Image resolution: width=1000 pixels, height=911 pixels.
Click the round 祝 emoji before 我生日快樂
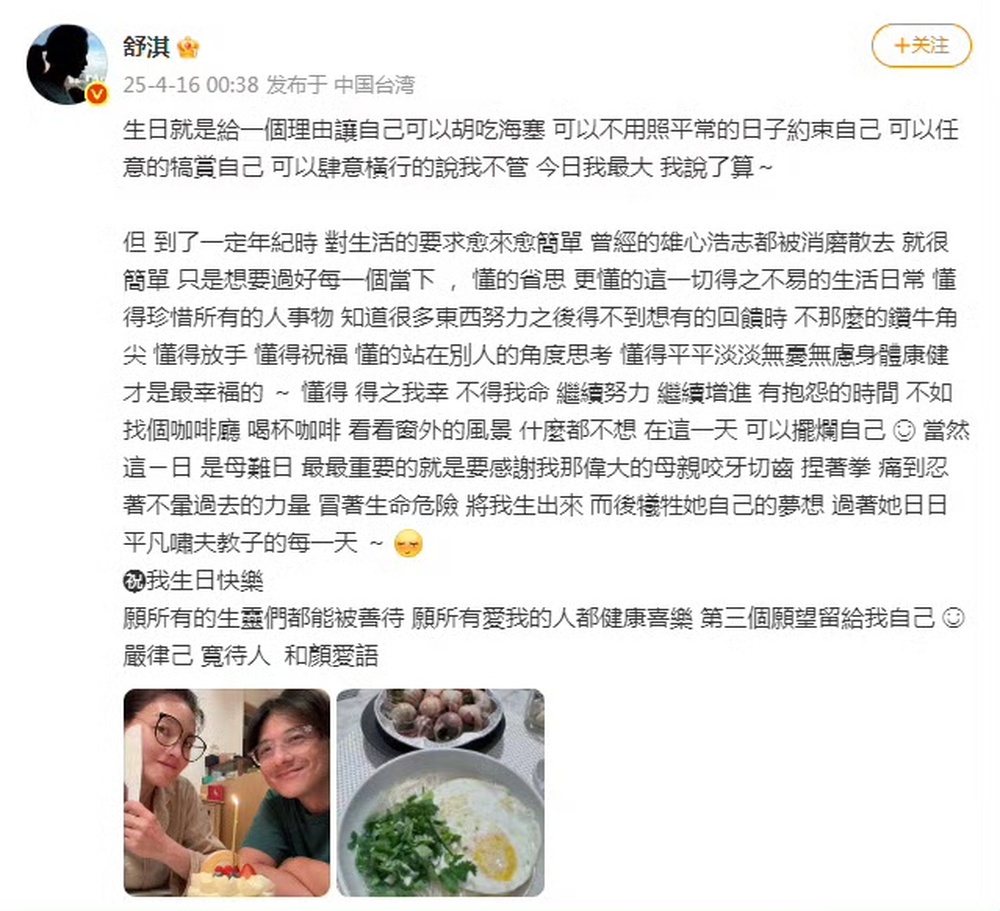pos(134,581)
